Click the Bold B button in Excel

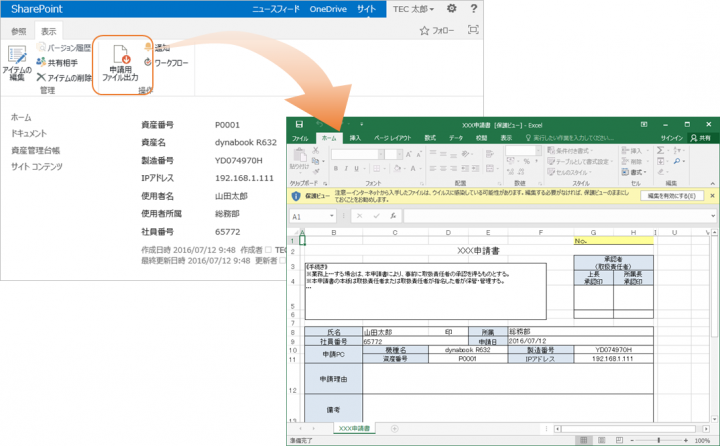click(336, 169)
